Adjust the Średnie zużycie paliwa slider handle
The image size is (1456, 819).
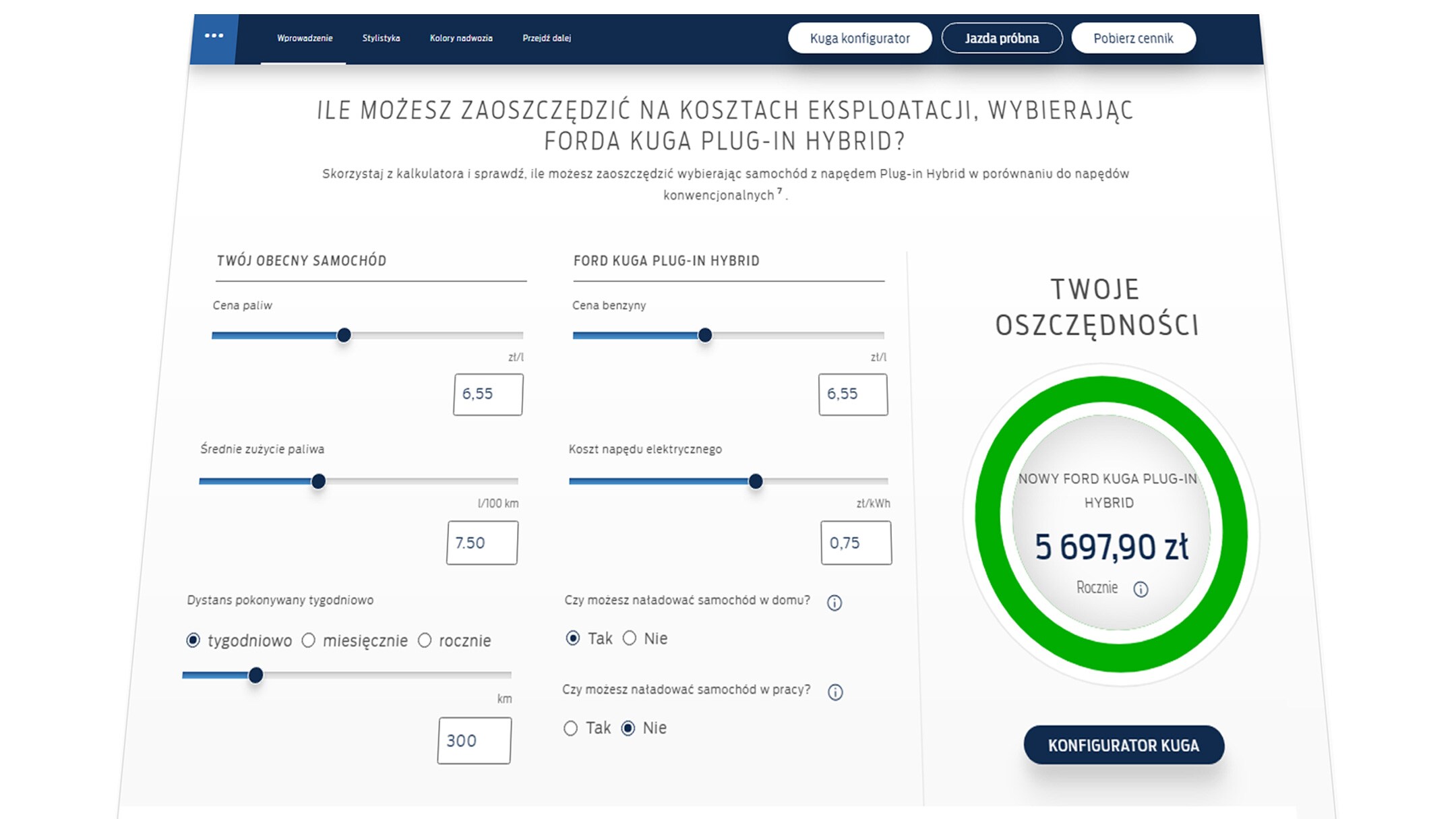[318, 481]
